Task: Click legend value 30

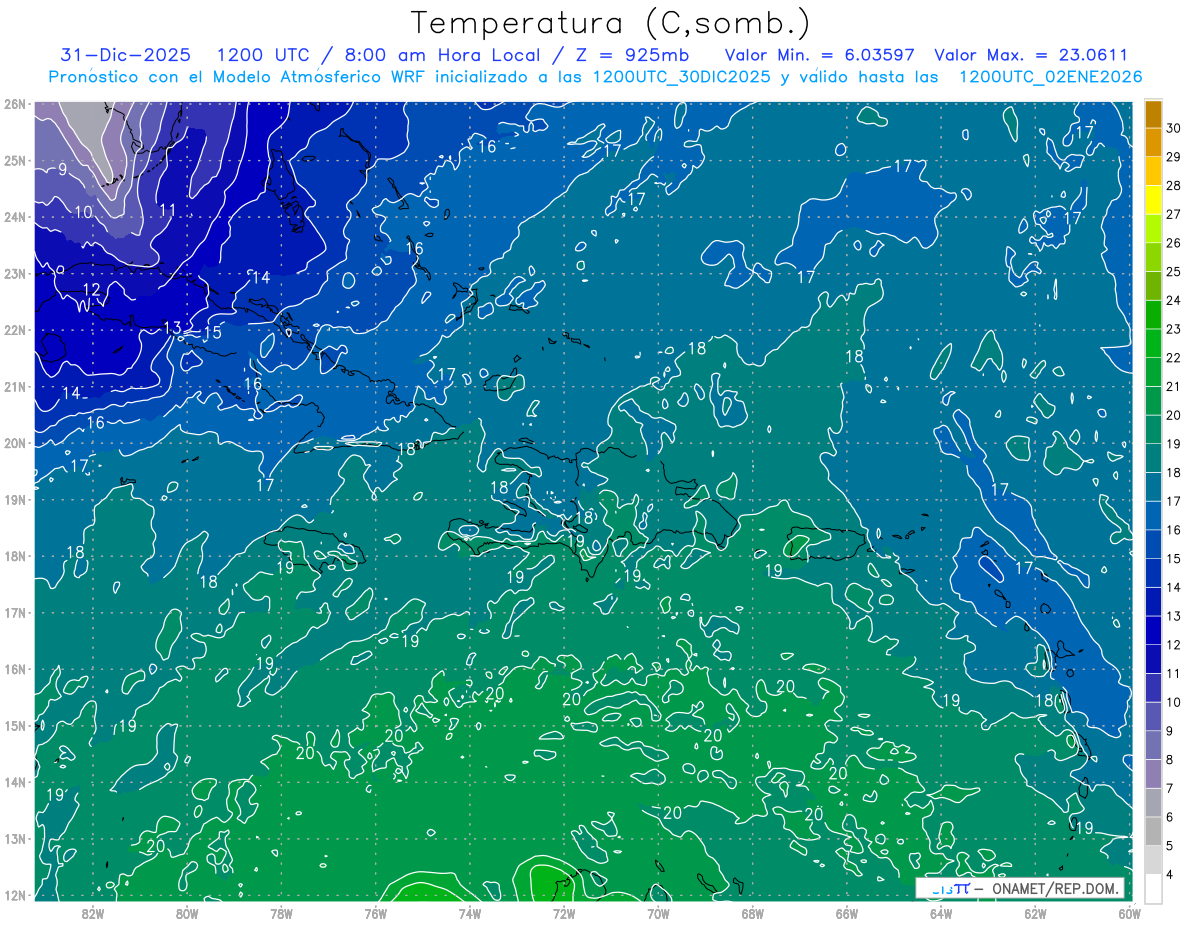Action: [1174, 128]
